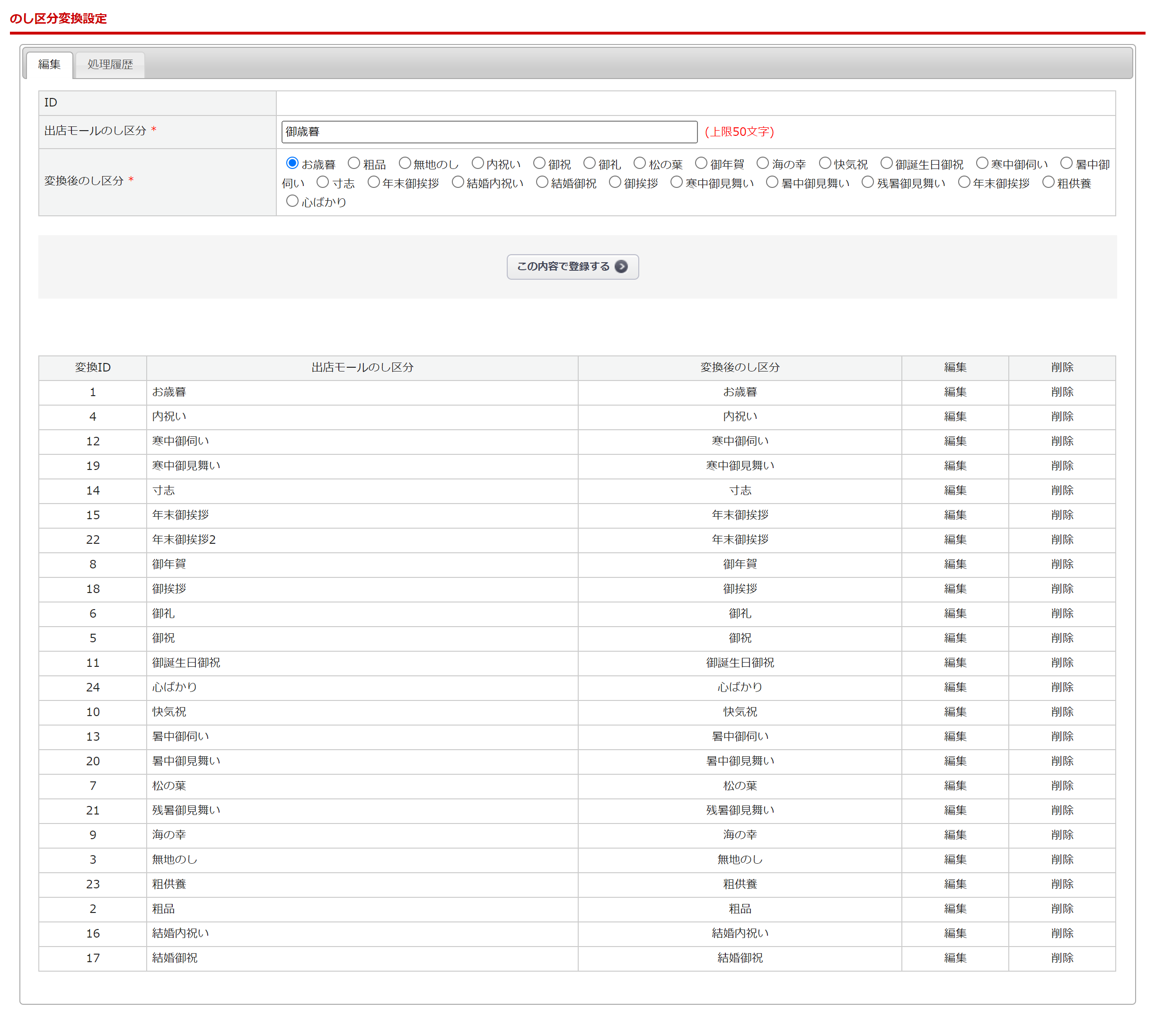Delete the 内祝い row

[x=1062, y=416]
